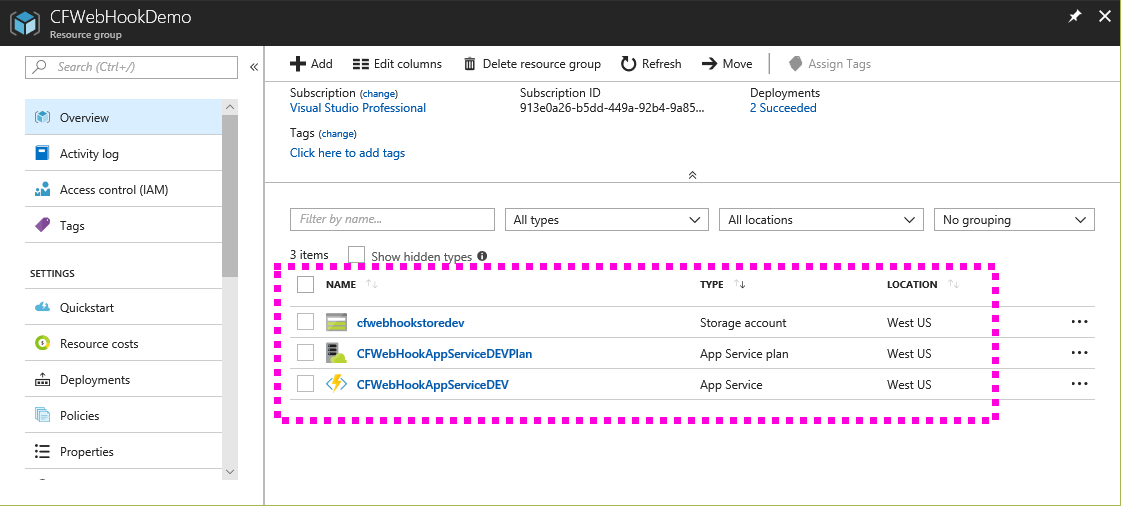Viewport: 1121px width, 506px height.
Task: Click the CFWebHookAppServiceDEV lightning function icon
Action: pos(336,384)
